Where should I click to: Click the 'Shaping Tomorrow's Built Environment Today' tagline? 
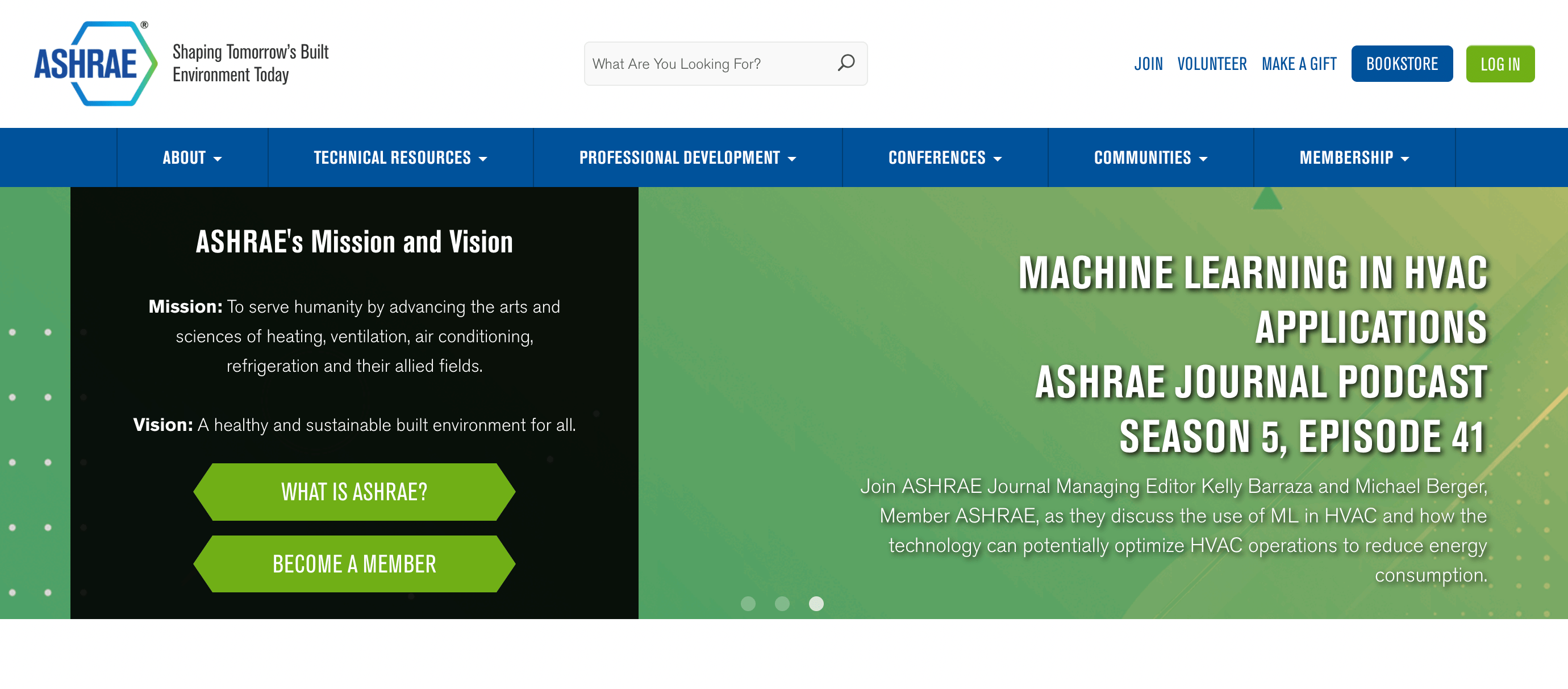click(250, 63)
